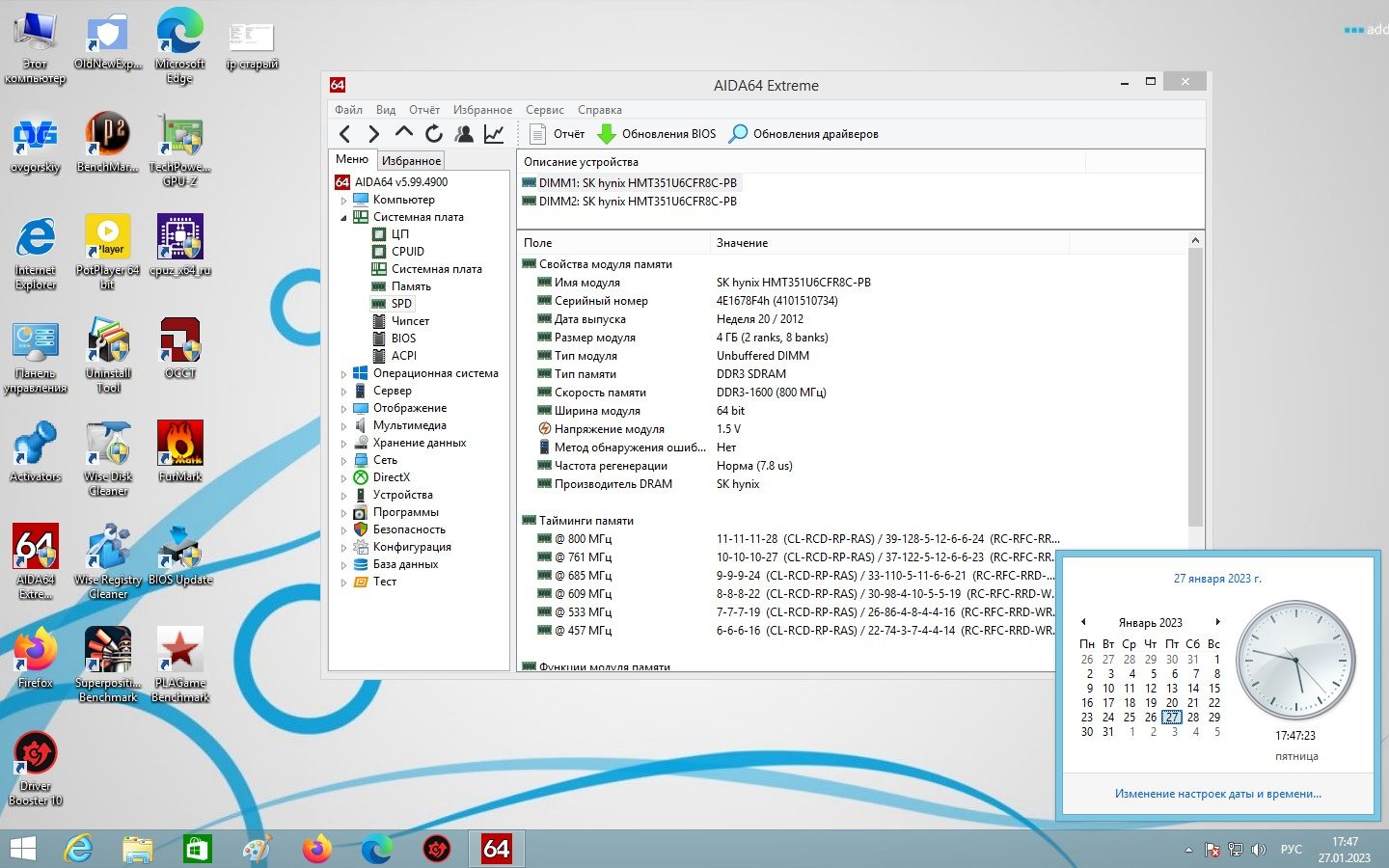Open the Driver Booster 10 desktop icon
The width and height of the screenshot is (1389, 868).
click(x=36, y=768)
